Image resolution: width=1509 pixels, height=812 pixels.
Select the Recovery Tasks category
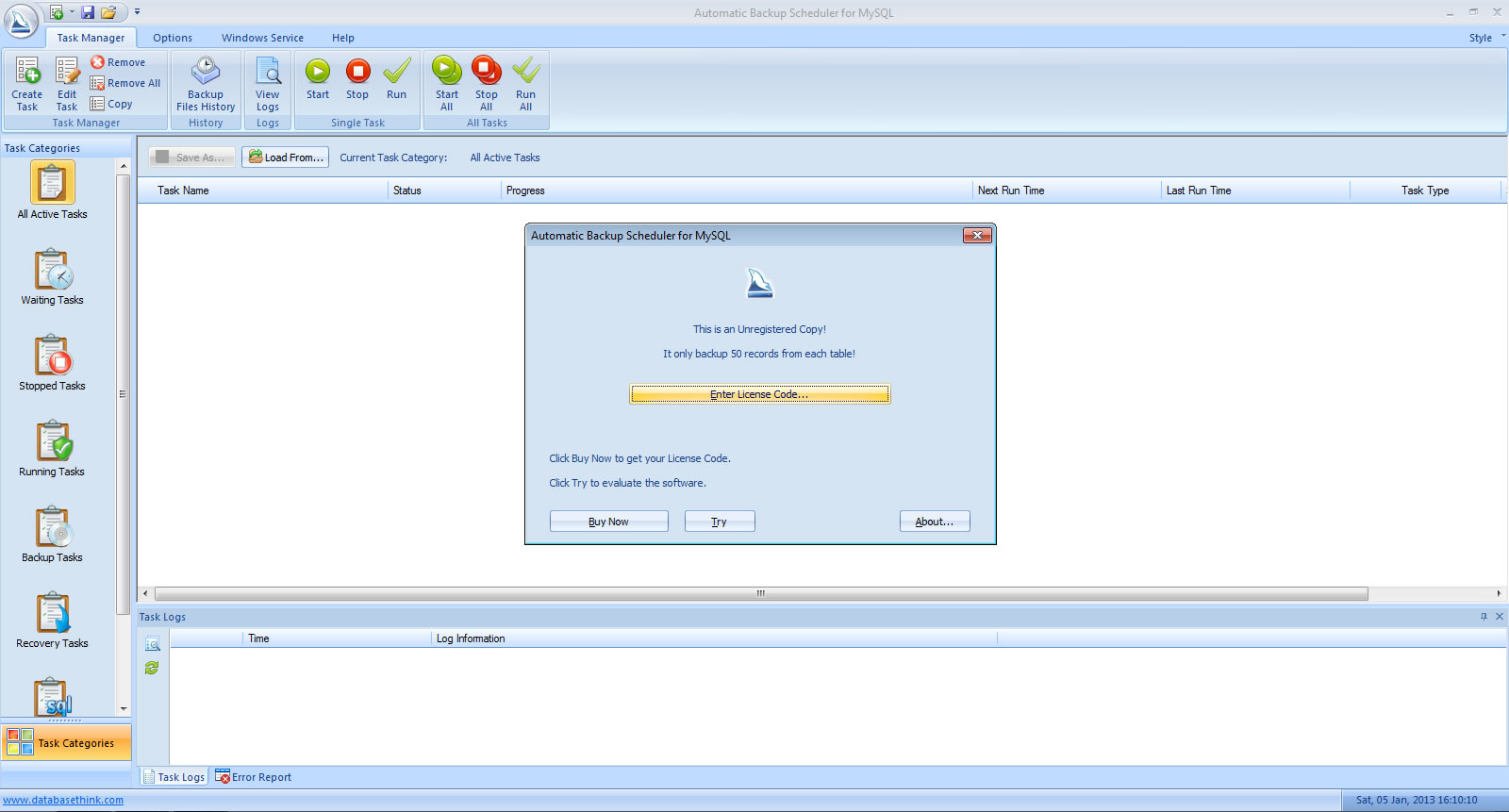coord(52,620)
